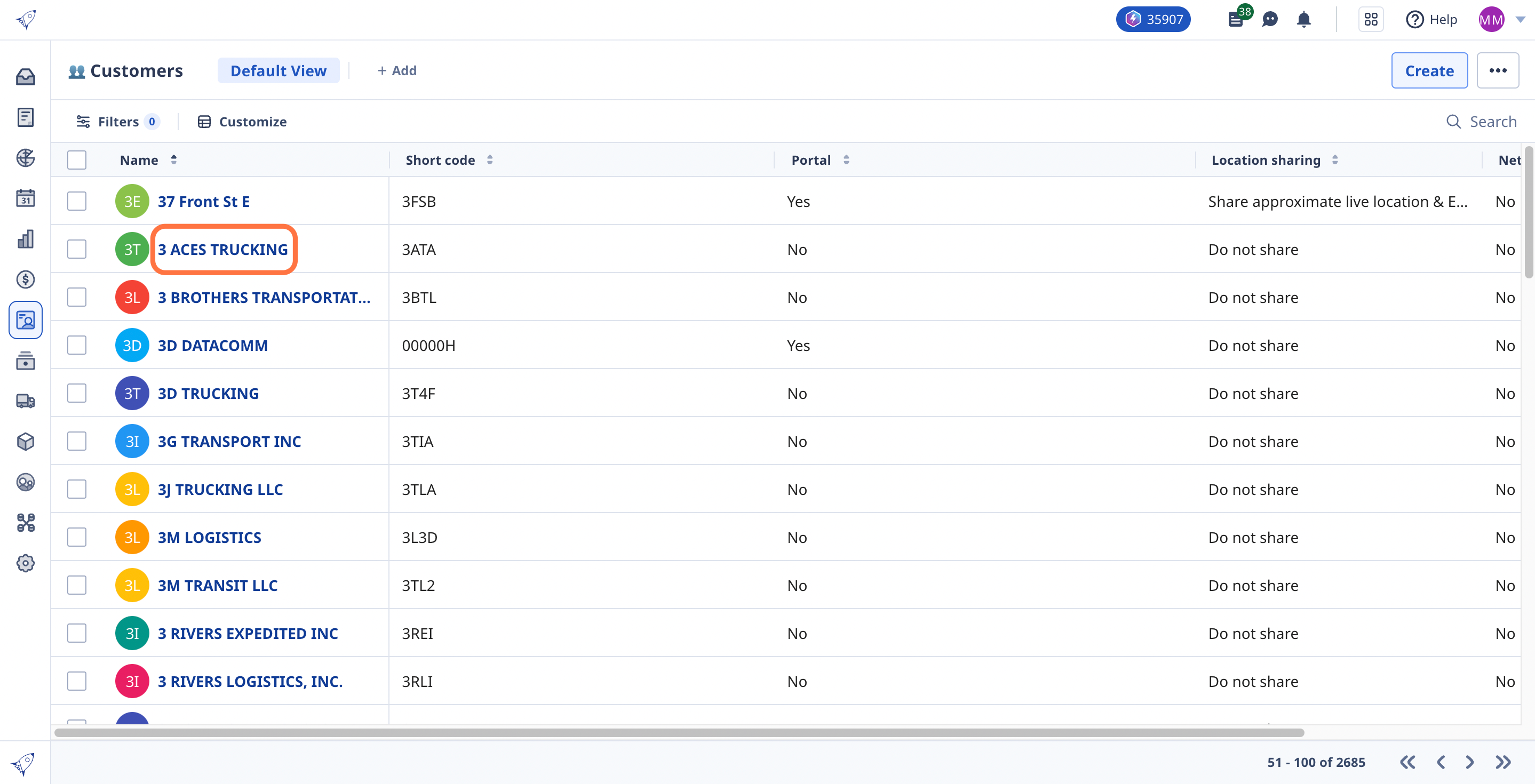
Task: Click the 35907 credits badge
Action: [1153, 20]
